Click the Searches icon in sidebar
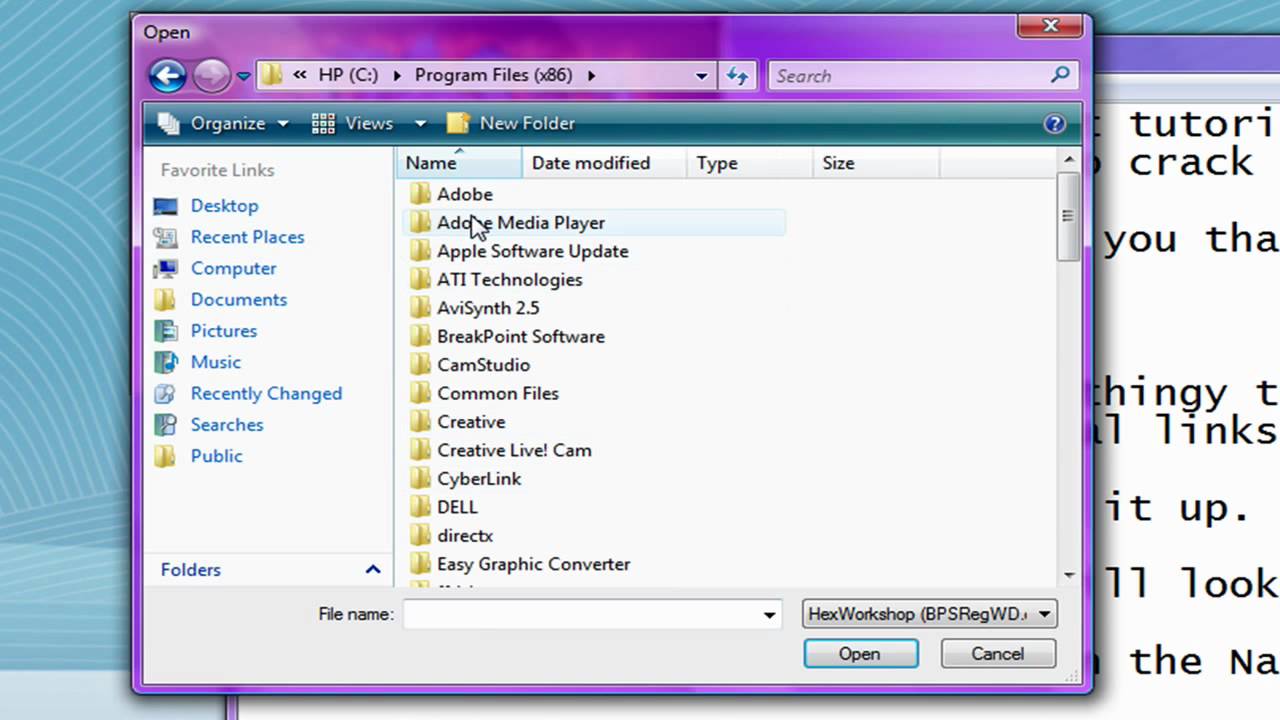Image resolution: width=1280 pixels, height=720 pixels. [165, 425]
